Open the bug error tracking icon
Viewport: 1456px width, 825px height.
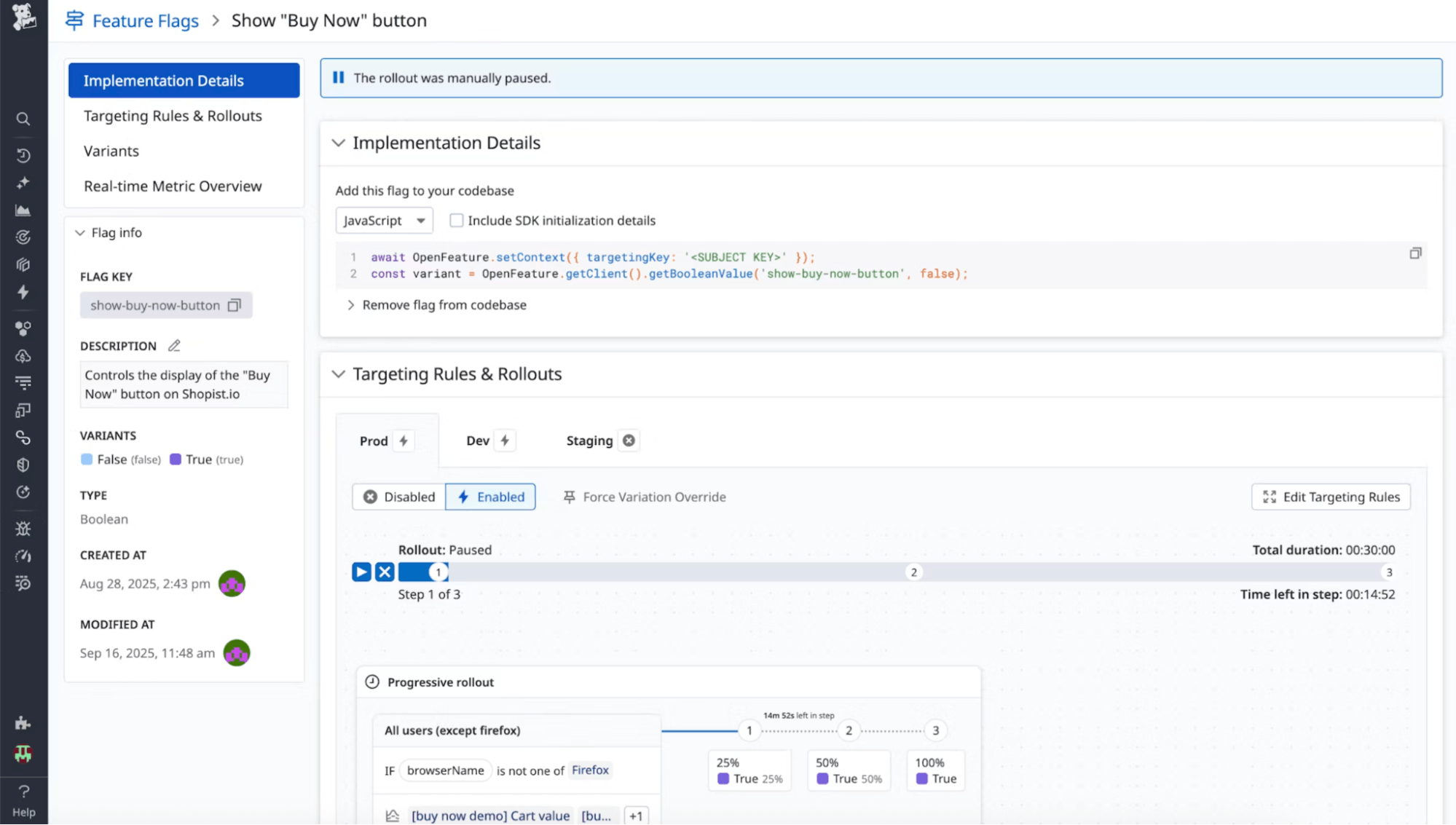(23, 529)
